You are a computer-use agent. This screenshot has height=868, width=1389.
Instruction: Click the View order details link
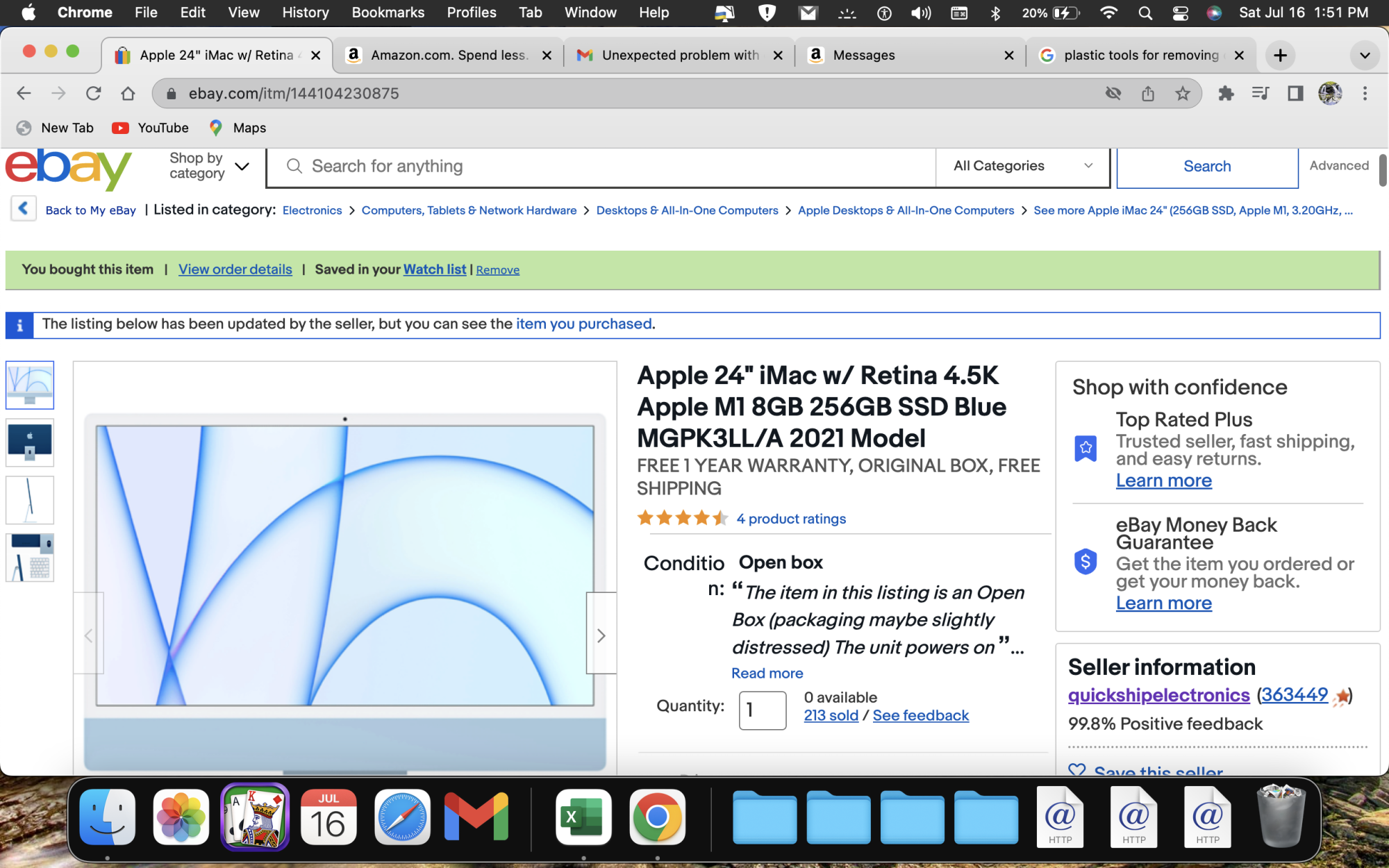[235, 269]
